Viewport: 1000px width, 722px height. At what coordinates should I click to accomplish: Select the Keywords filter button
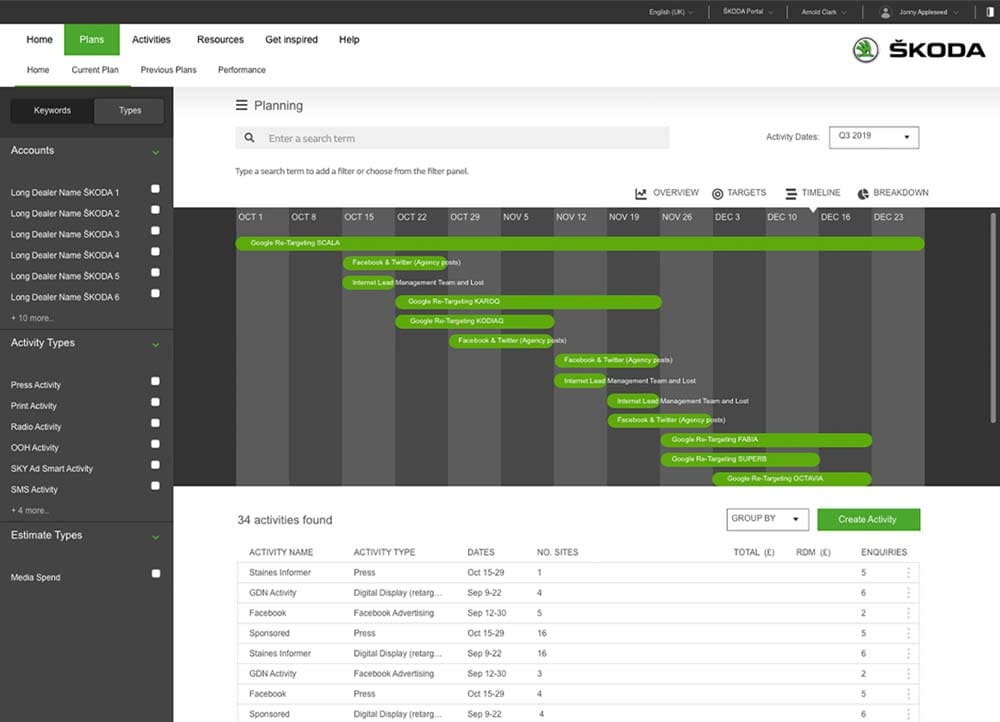tap(52, 111)
